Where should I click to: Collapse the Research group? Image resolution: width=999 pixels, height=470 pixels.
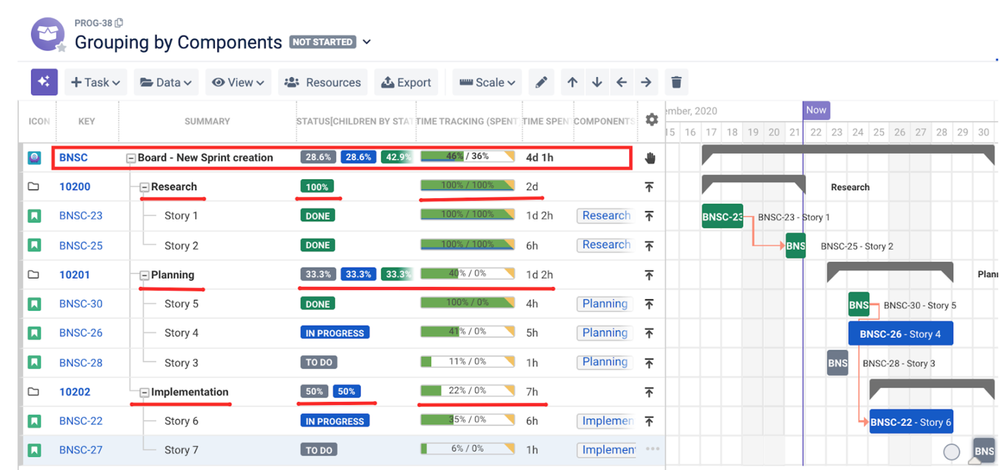coord(144,187)
